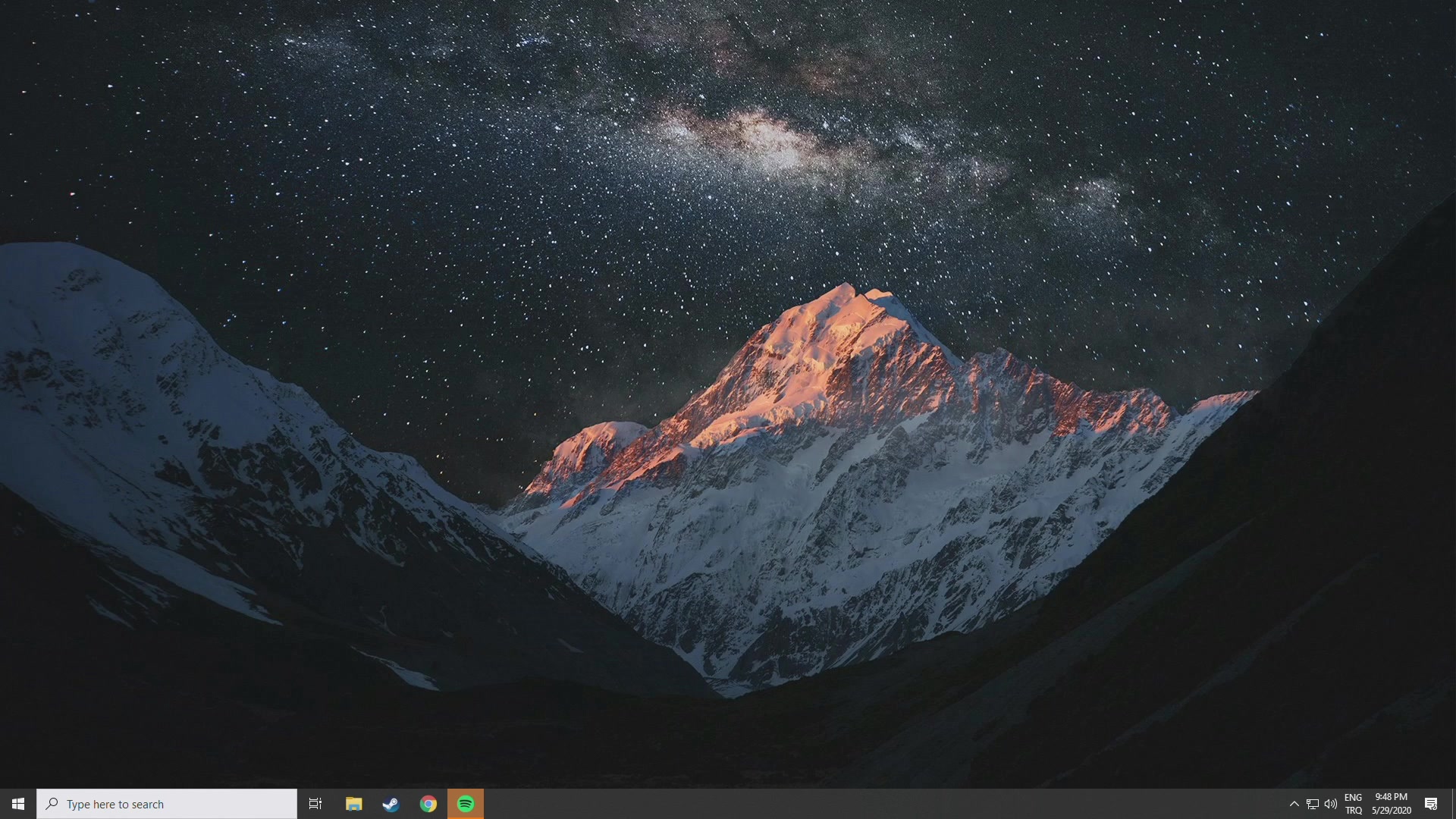The height and width of the screenshot is (819, 1456).
Task: Open the clock showing 9:48 PM
Action: (1392, 804)
